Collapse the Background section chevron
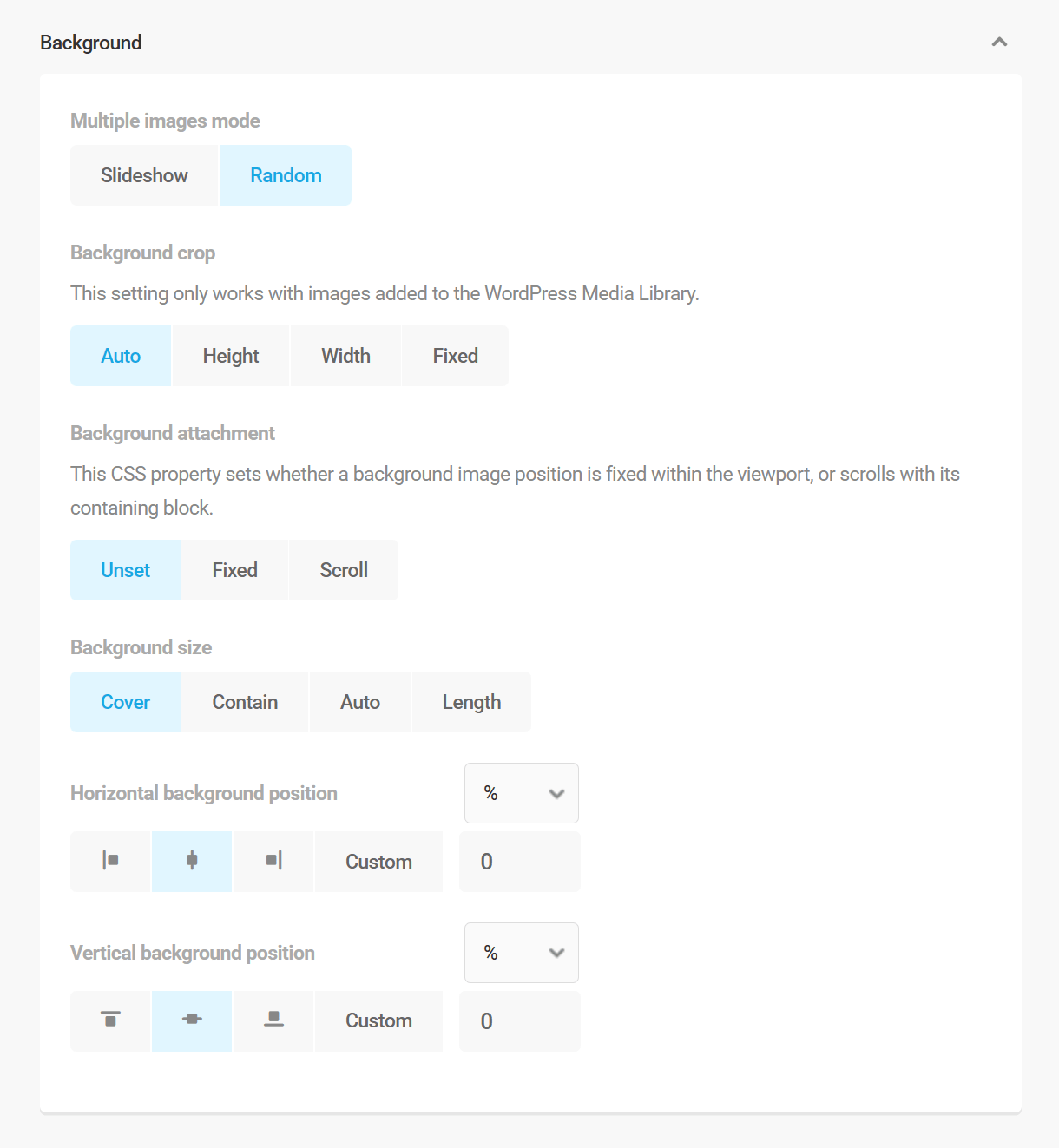The image size is (1059, 1148). click(x=999, y=43)
